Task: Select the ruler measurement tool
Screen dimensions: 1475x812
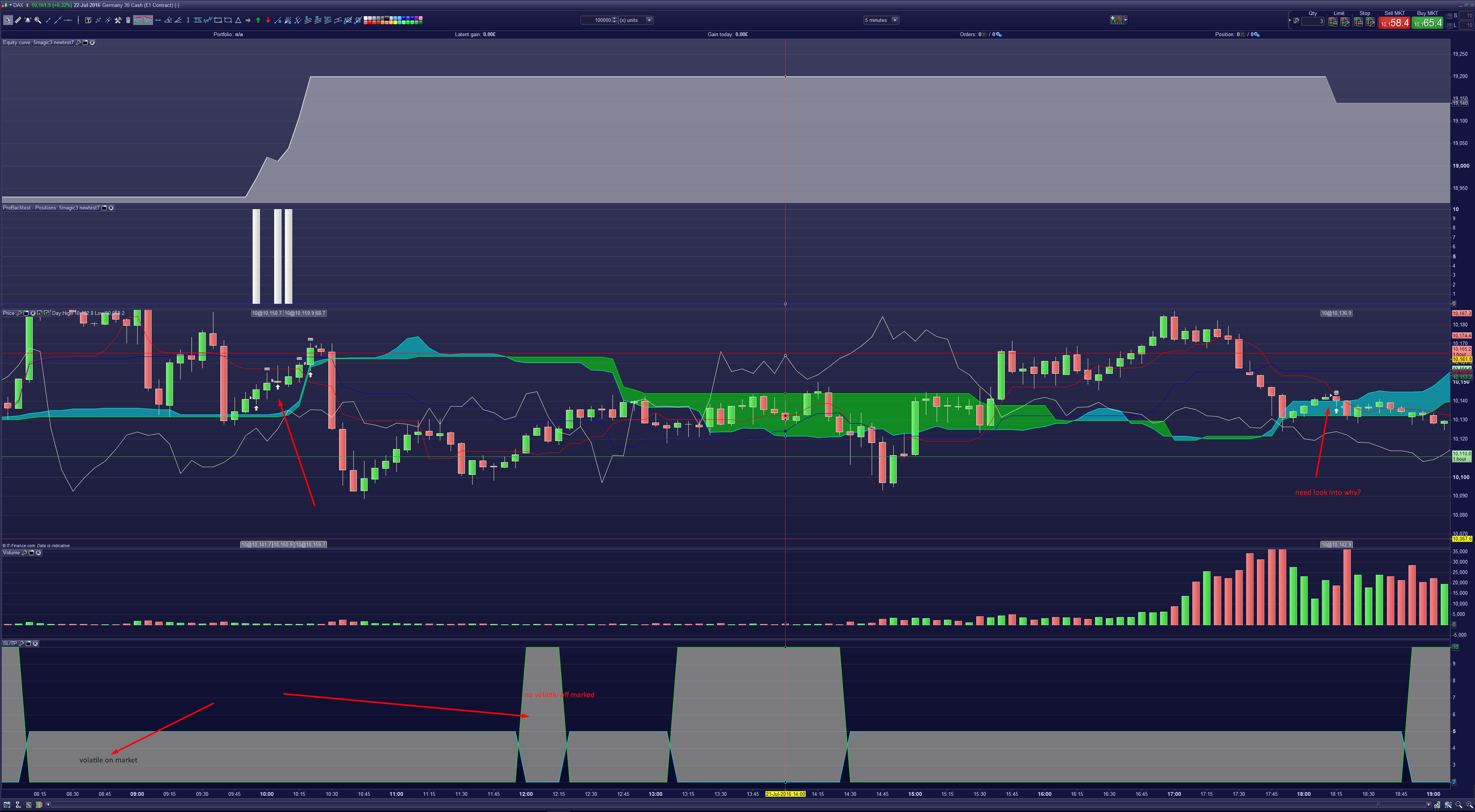Action: tap(18, 20)
